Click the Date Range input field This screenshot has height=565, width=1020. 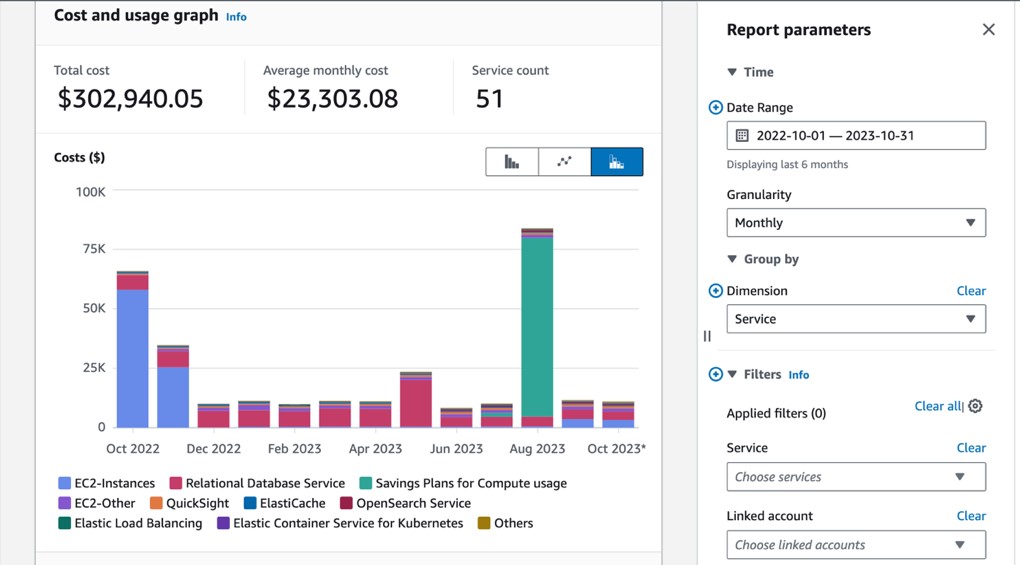(856, 136)
